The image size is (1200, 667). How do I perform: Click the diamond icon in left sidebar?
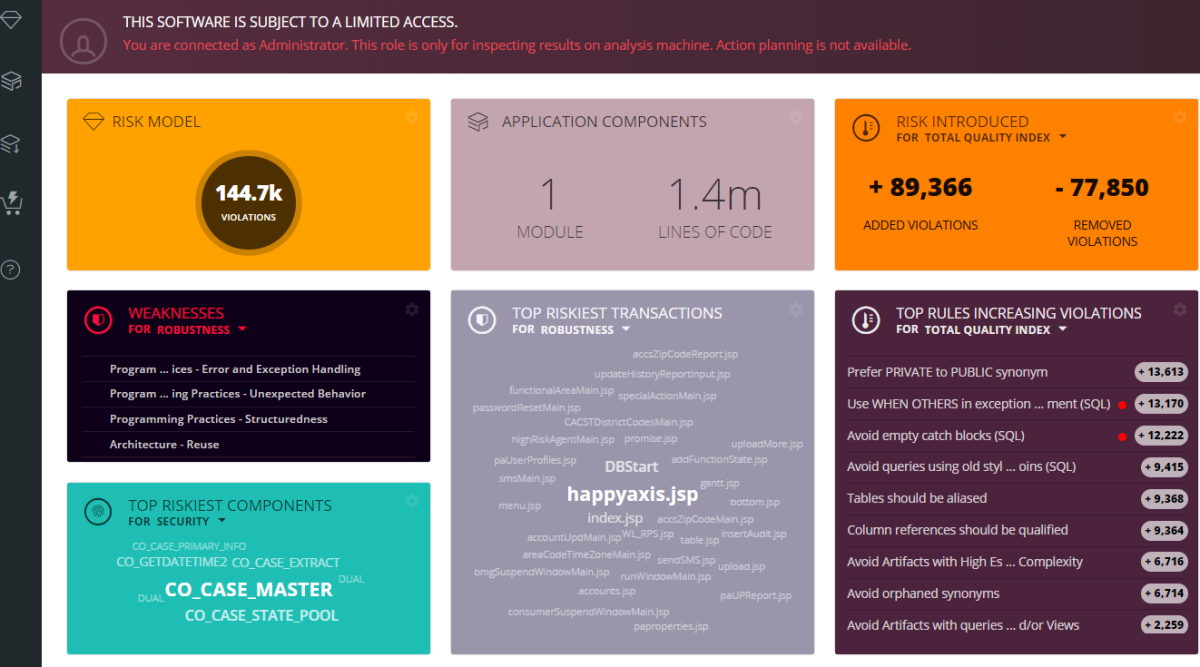point(11,20)
